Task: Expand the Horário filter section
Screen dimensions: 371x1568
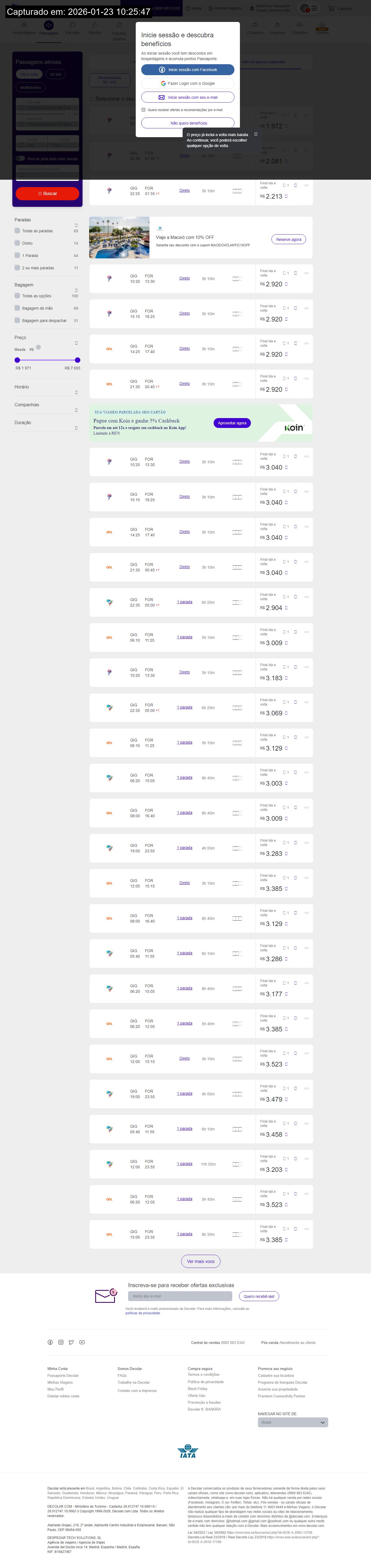Action: tap(76, 393)
